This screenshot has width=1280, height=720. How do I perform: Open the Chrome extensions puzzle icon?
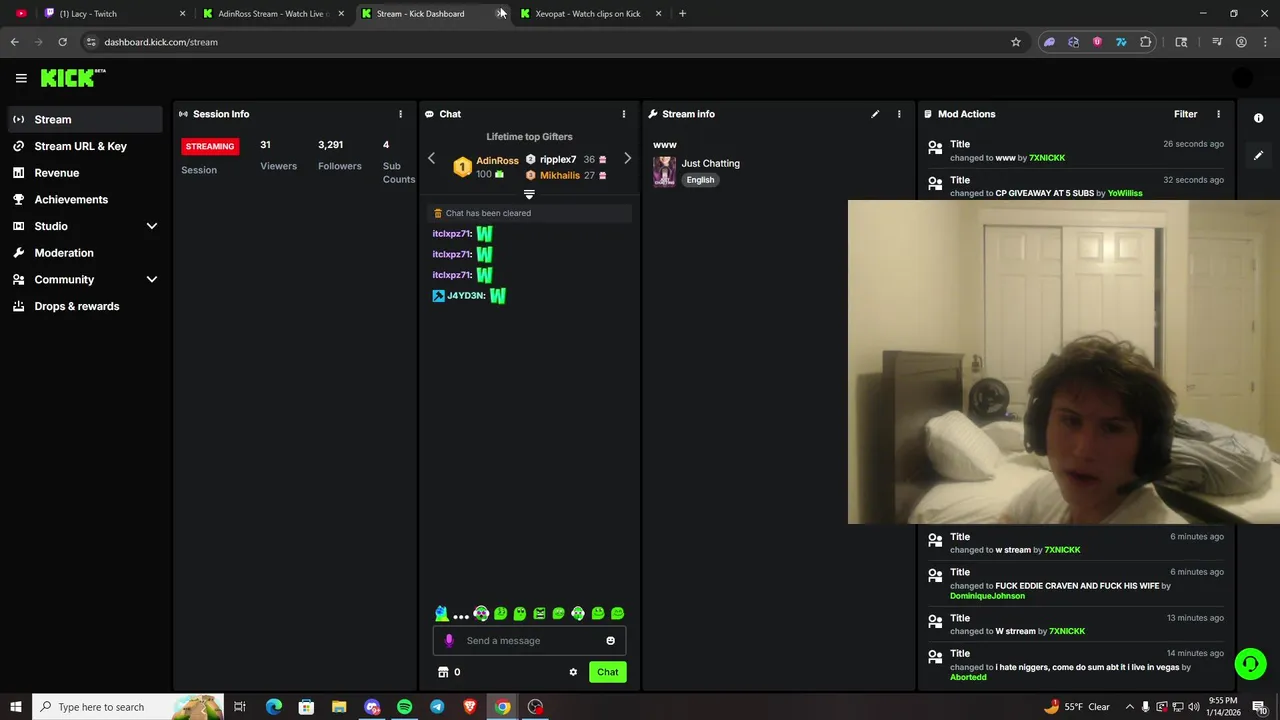point(1146,42)
